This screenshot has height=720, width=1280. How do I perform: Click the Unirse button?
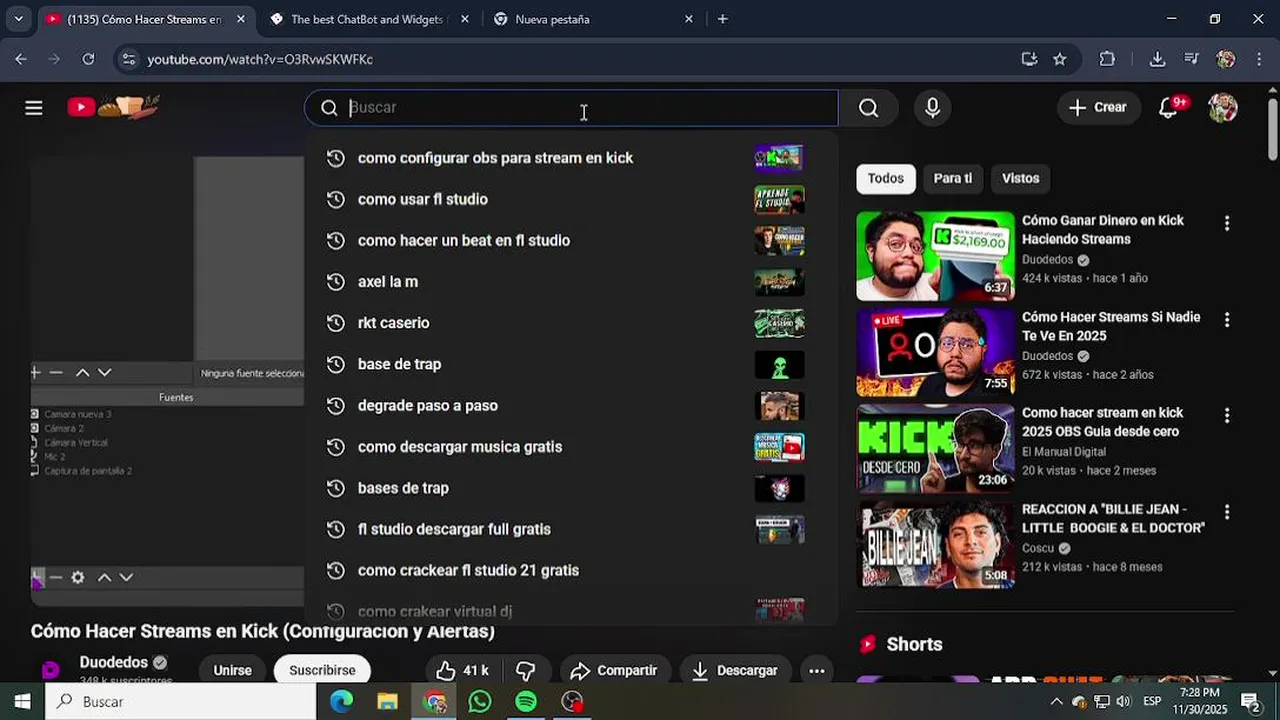(x=232, y=670)
